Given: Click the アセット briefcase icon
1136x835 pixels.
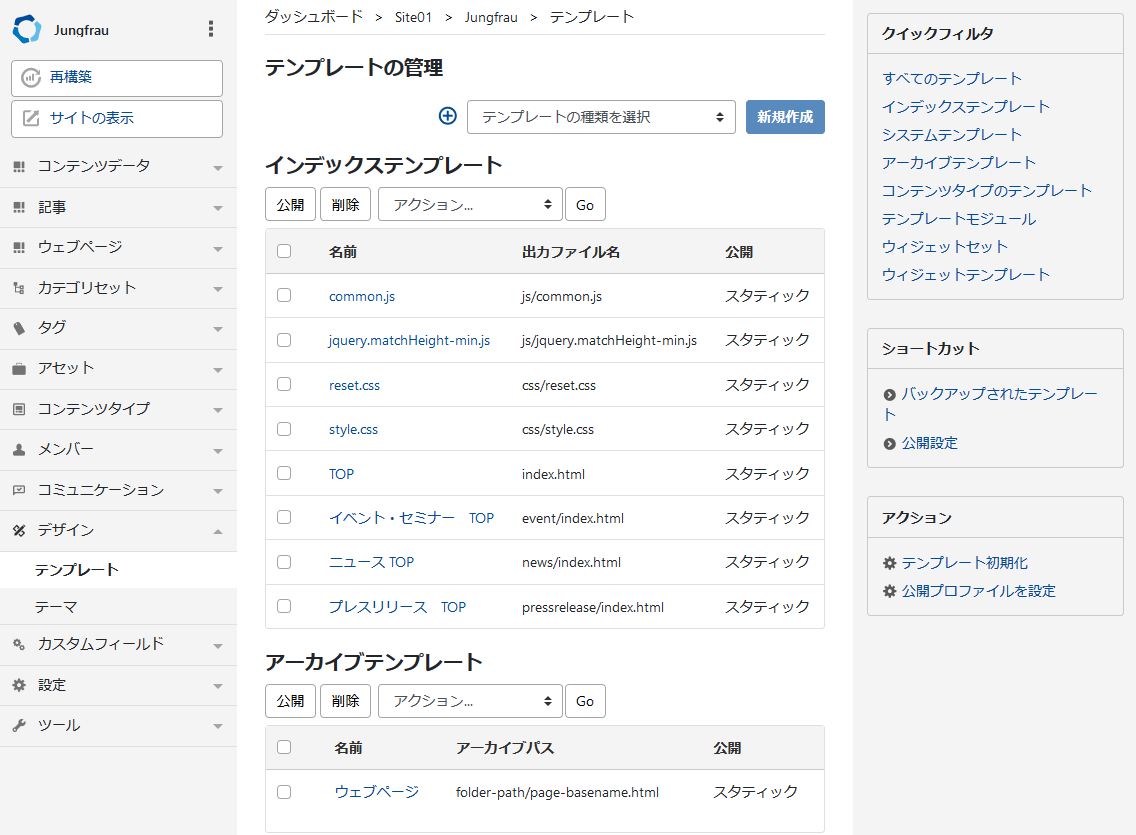Looking at the screenshot, I should pyautogui.click(x=19, y=369).
